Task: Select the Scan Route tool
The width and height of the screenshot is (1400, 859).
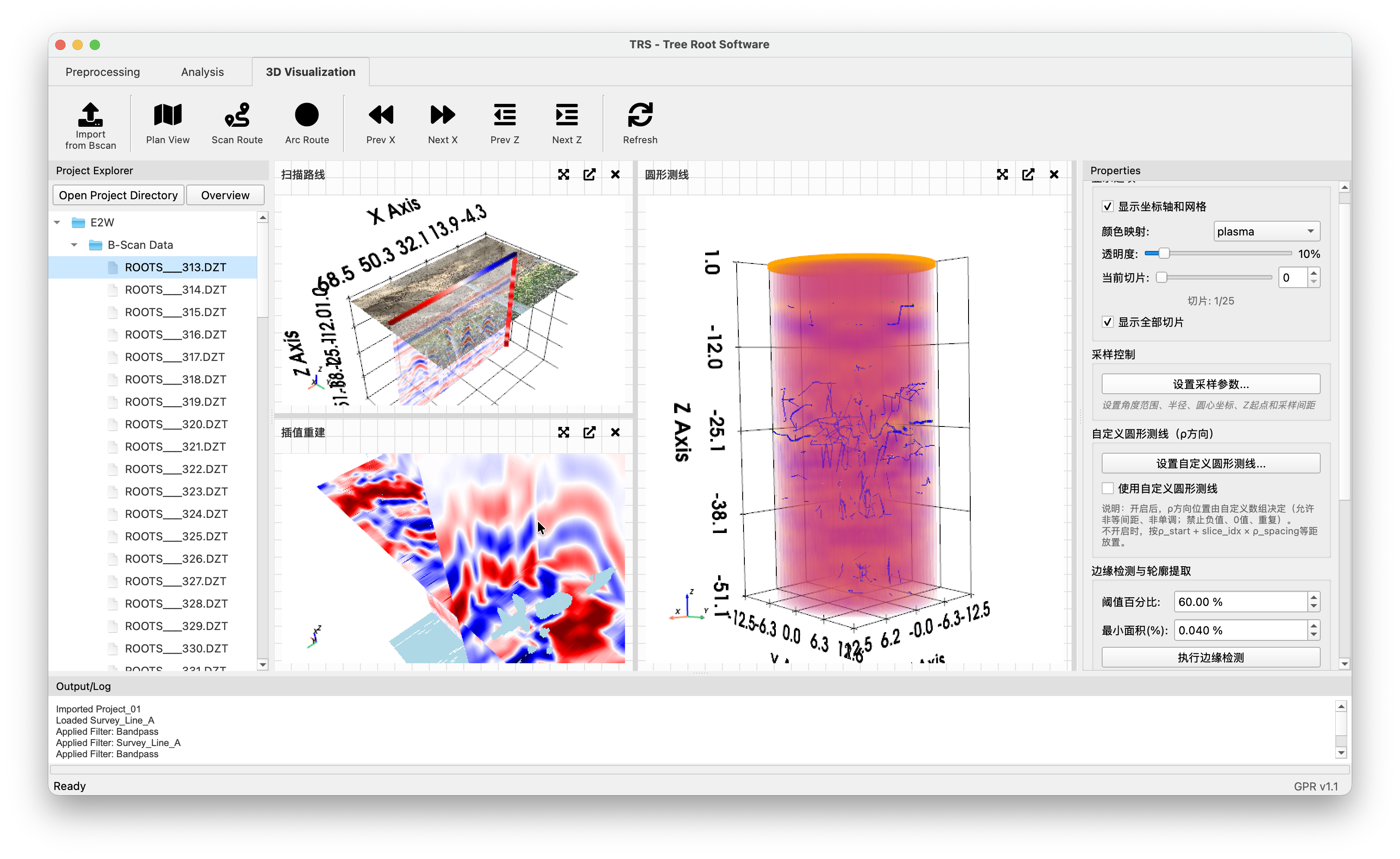Action: click(237, 116)
